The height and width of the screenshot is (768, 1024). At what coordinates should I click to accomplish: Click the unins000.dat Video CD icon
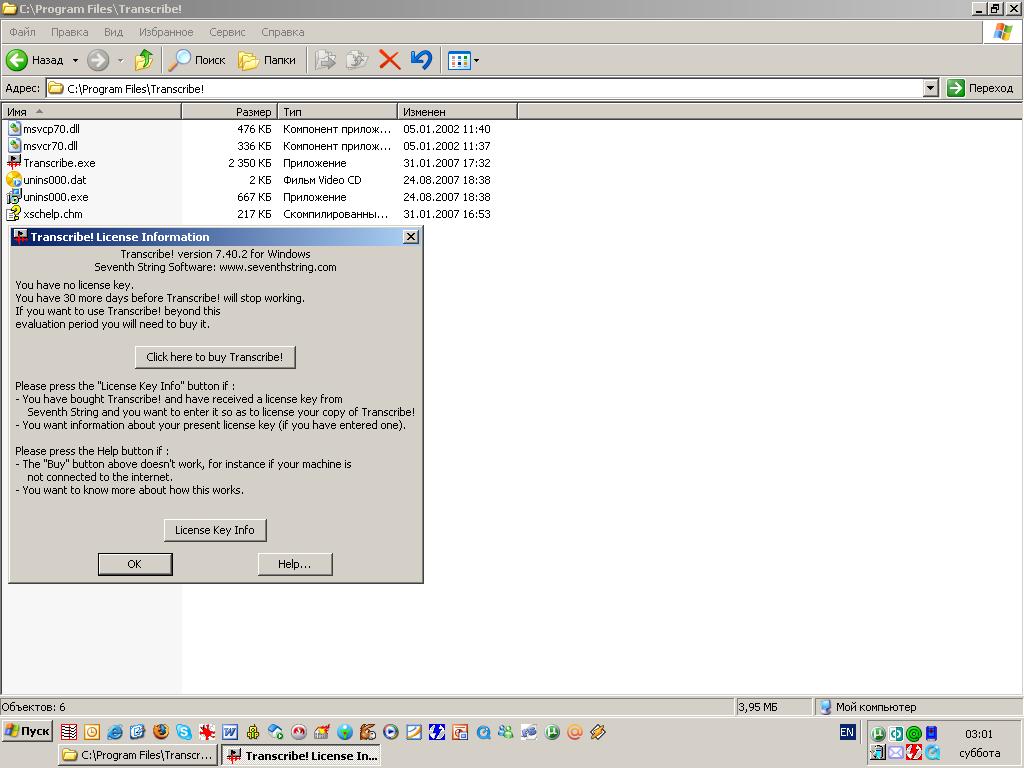click(x=14, y=179)
